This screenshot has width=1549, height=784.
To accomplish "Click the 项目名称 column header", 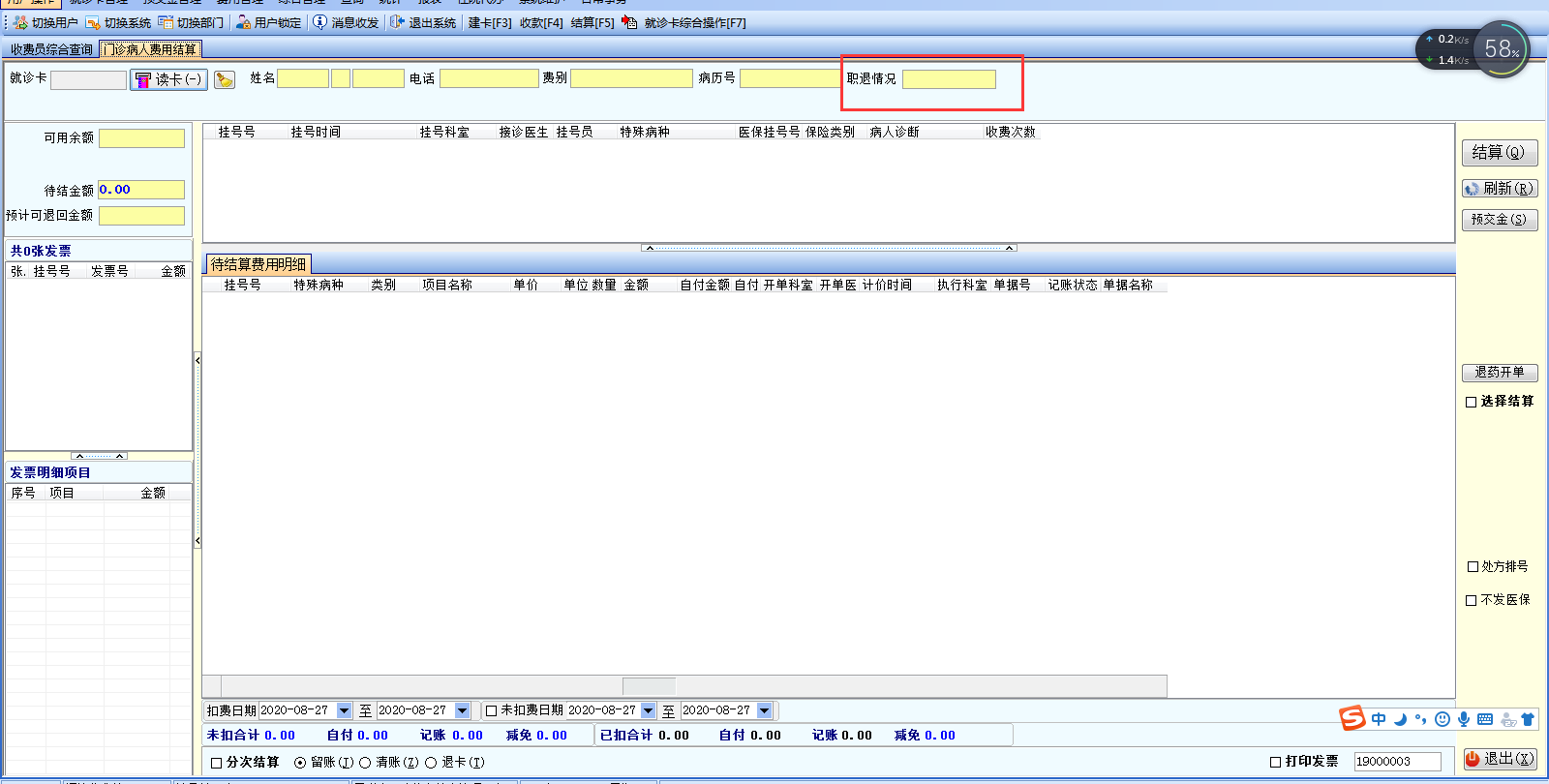I will click(x=447, y=285).
